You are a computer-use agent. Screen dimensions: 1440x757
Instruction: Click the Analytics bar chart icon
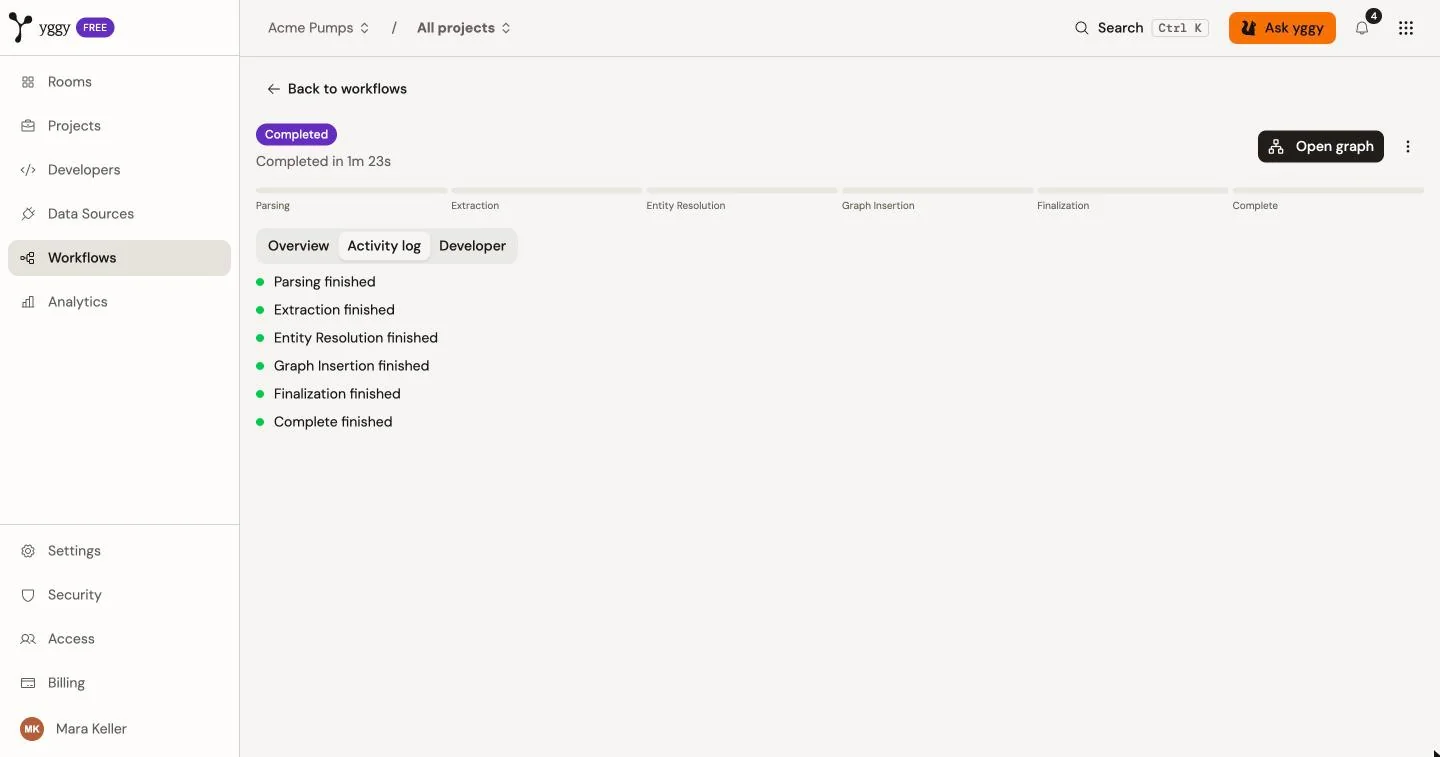coord(28,302)
